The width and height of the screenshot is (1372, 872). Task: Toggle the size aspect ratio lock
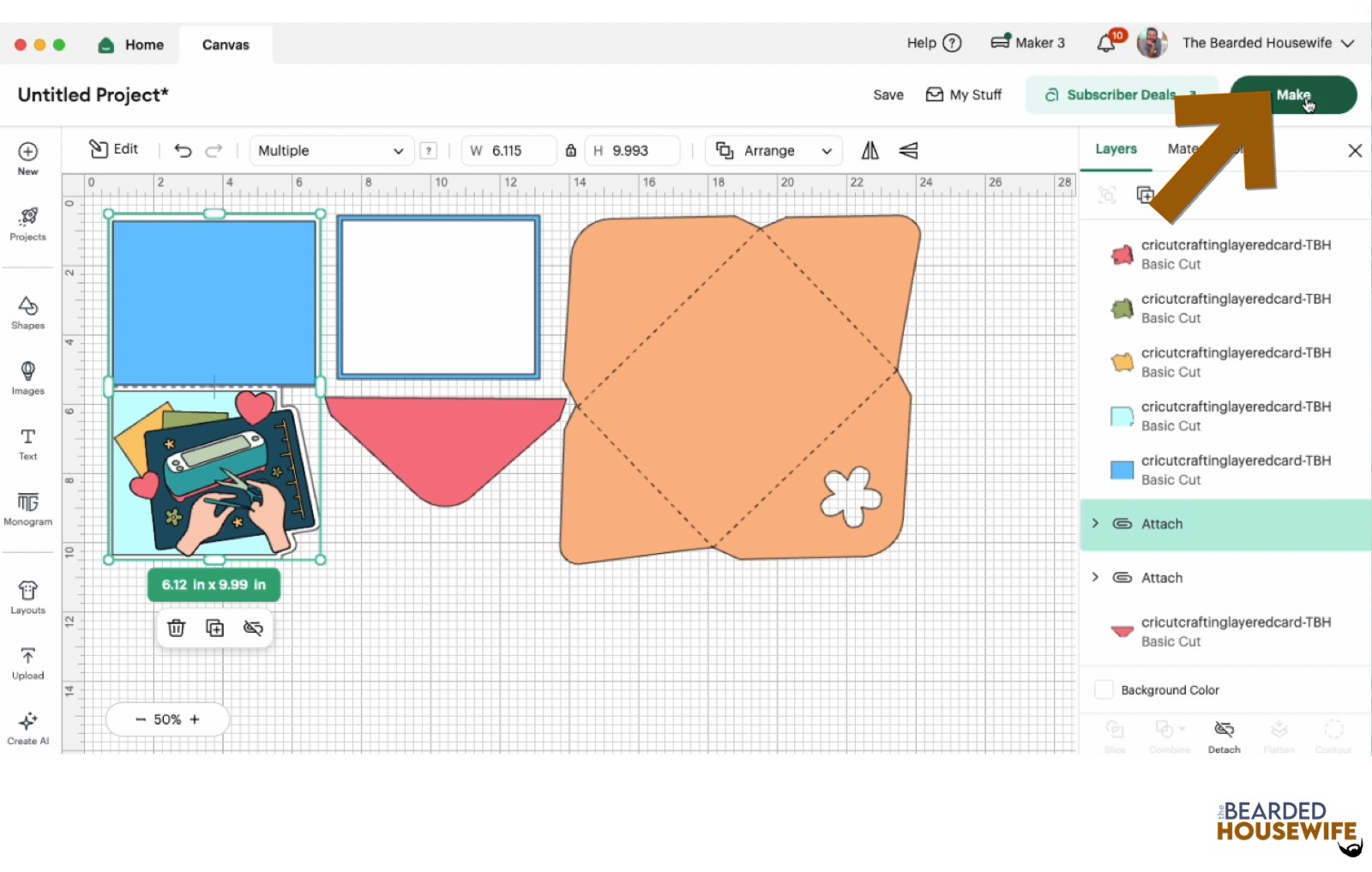pos(571,151)
